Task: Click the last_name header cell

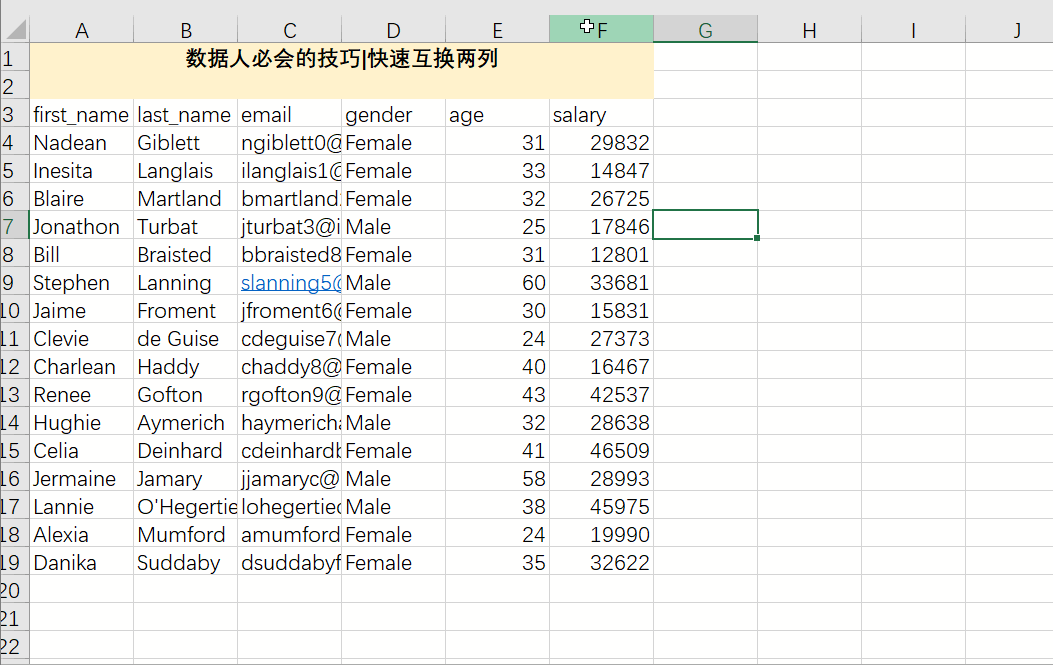Action: (x=185, y=114)
